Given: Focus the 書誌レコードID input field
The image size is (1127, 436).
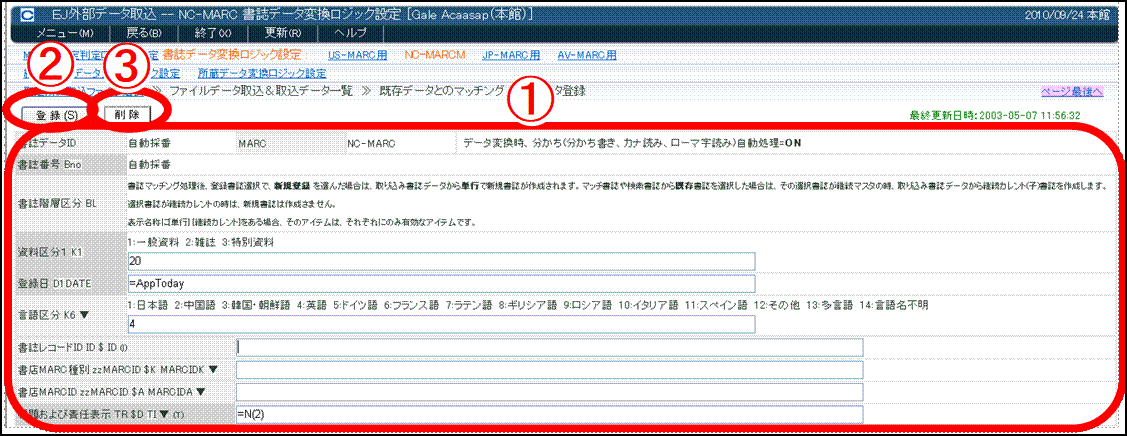Looking at the screenshot, I should click(x=549, y=348).
